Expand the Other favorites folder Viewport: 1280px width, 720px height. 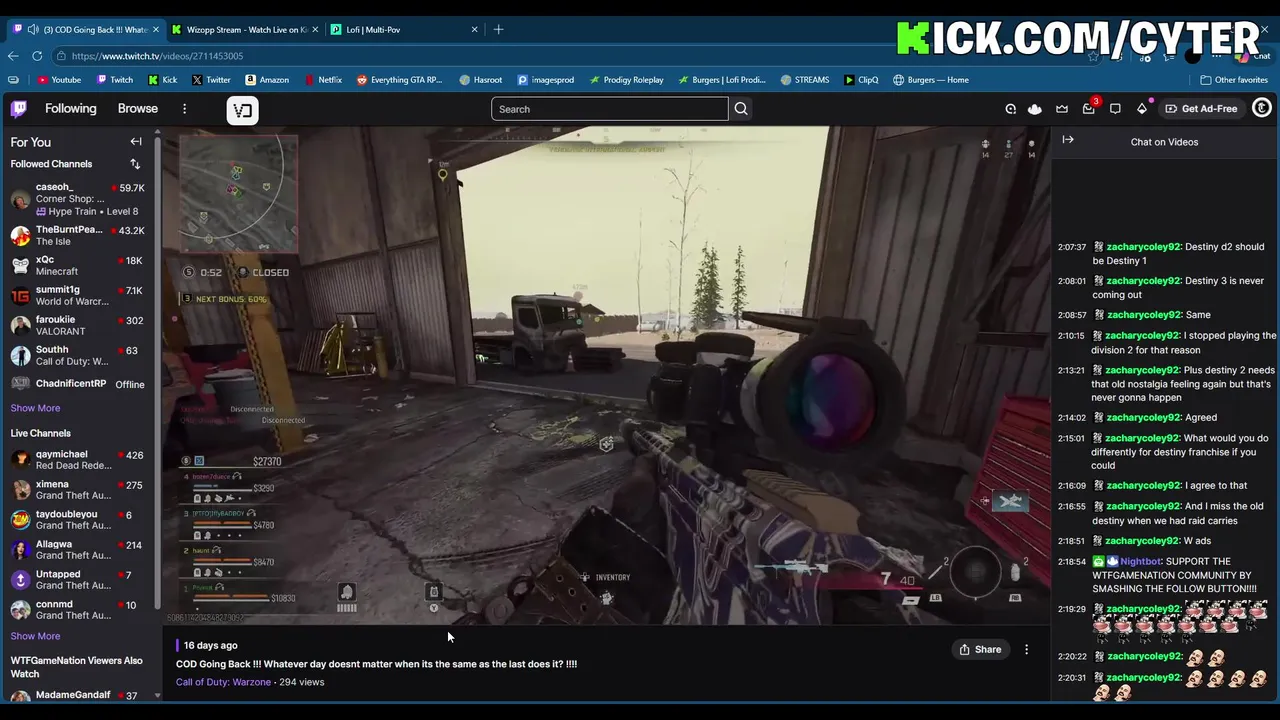pos(1234,80)
